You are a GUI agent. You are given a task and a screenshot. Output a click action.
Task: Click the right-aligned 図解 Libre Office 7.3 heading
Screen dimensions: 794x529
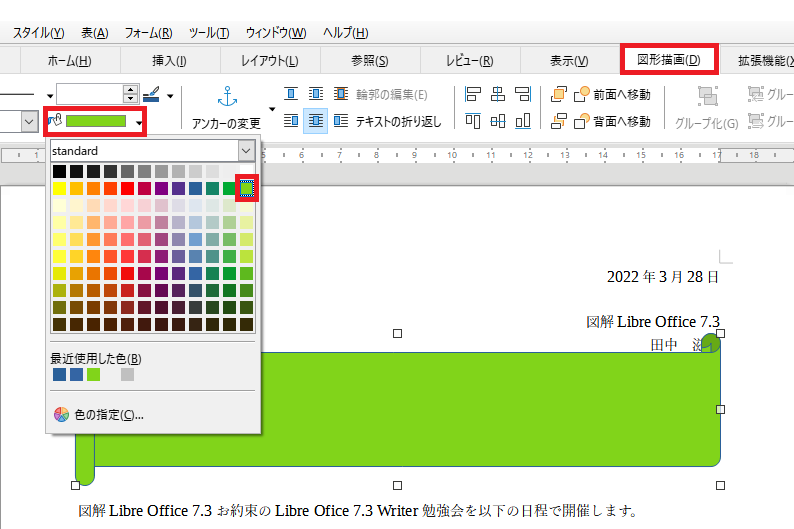[x=653, y=321]
